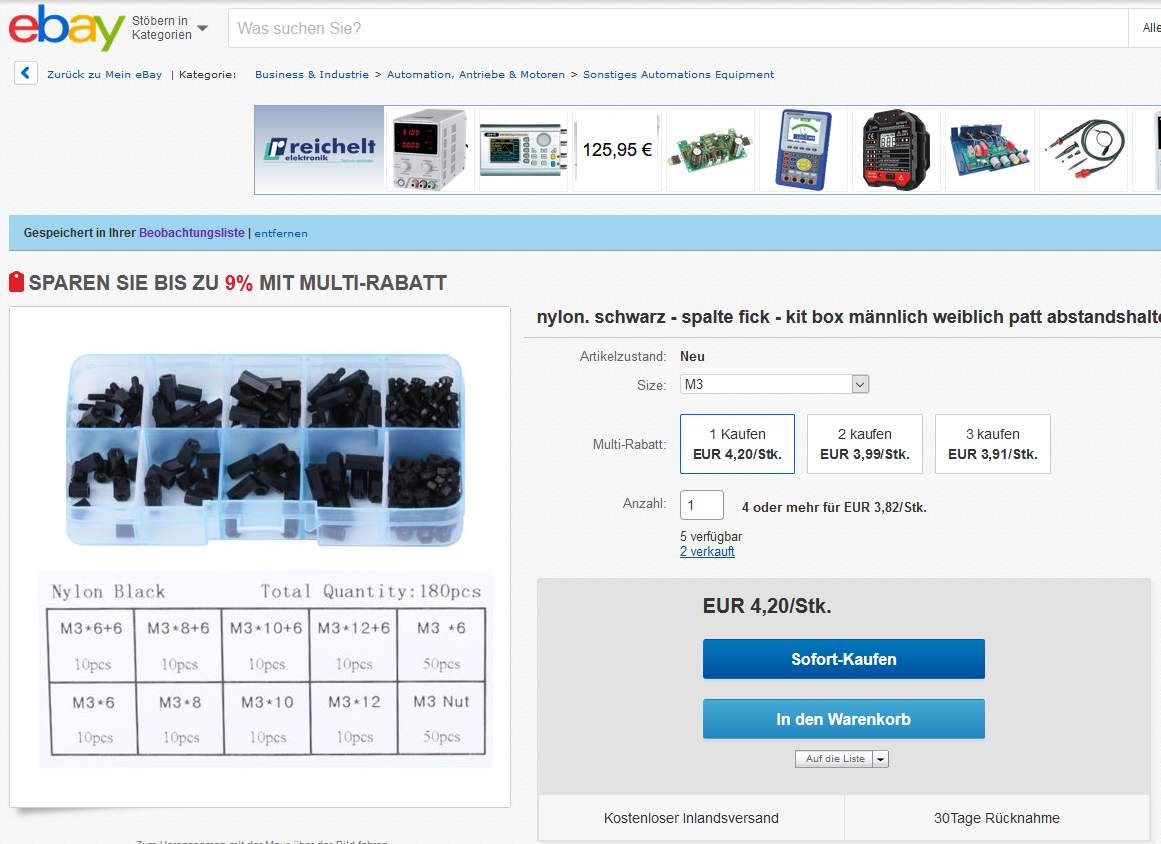Viewport: 1161px width, 844px height.
Task: Click the Anzahl quantity input field
Action: coord(701,505)
